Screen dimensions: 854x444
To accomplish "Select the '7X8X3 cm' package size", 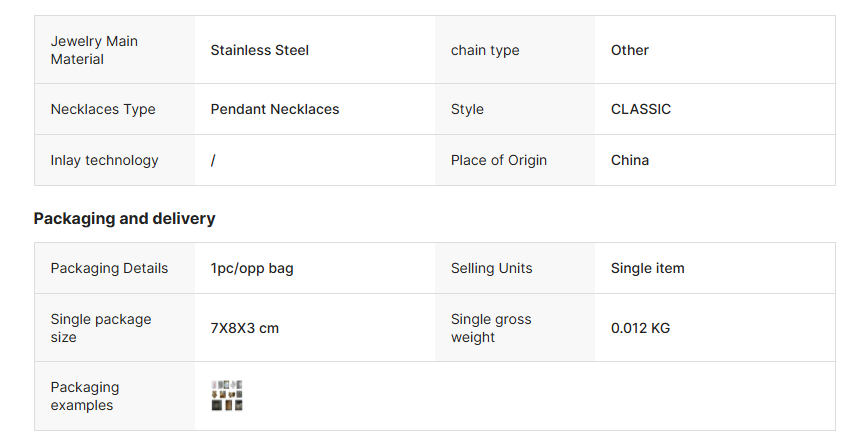I will pos(244,328).
